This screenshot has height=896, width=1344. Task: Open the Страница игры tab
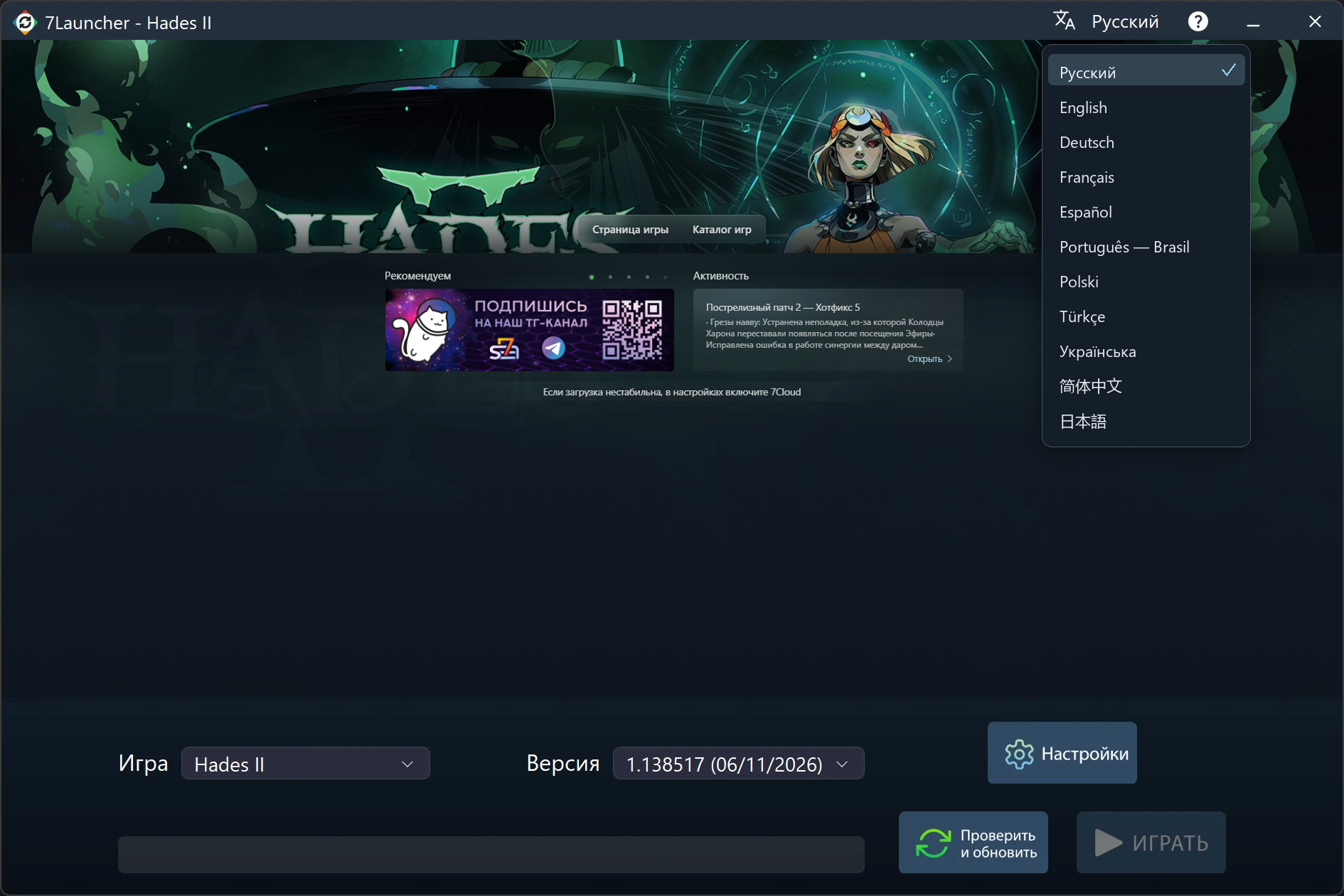[630, 230]
